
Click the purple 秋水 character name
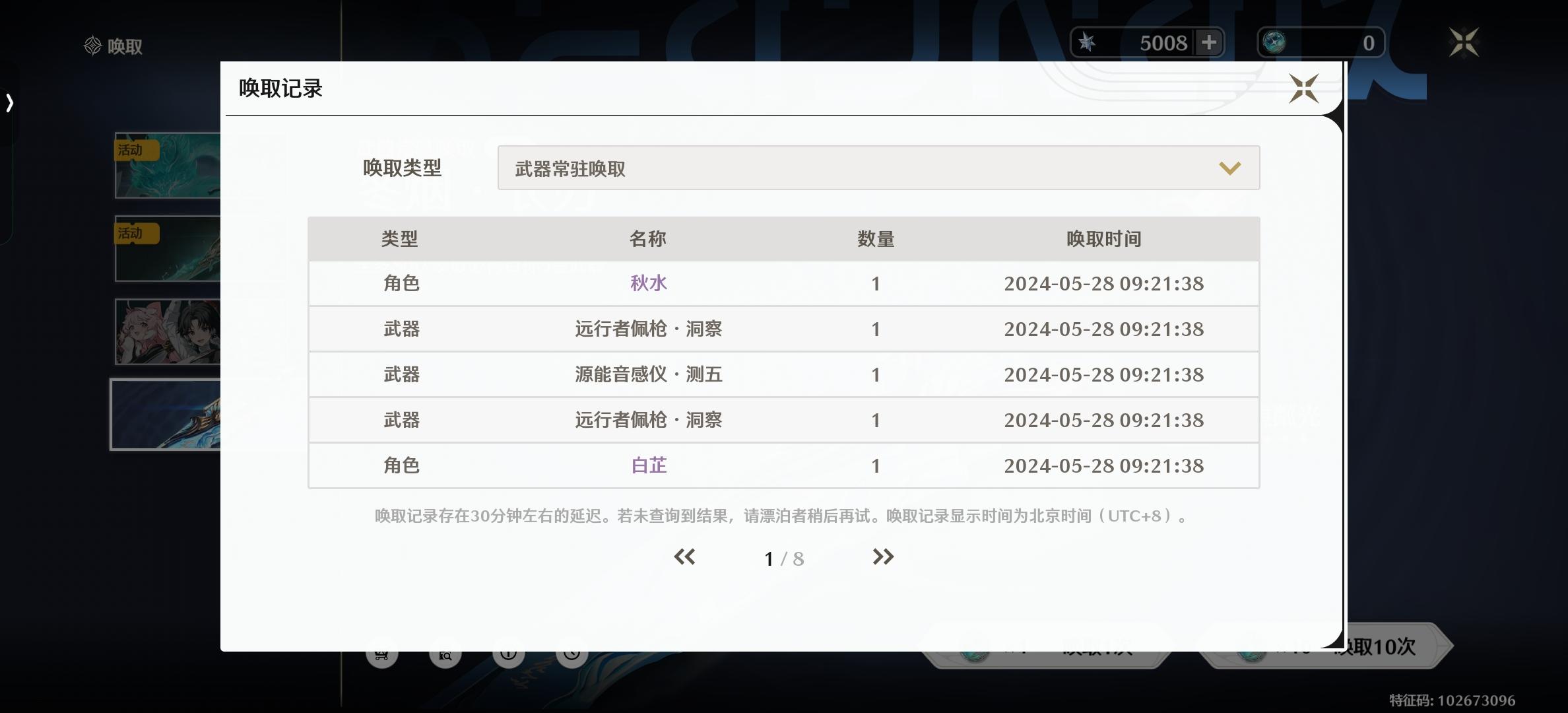point(648,283)
